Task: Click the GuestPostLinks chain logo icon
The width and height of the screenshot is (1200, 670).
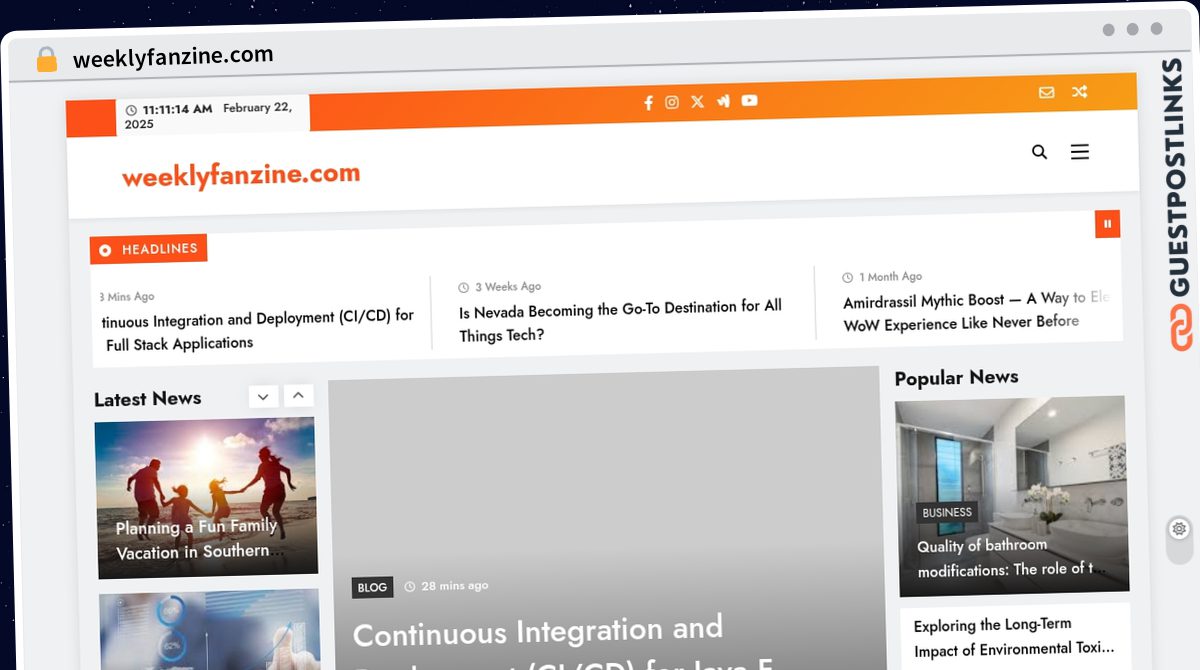Action: point(1182,326)
